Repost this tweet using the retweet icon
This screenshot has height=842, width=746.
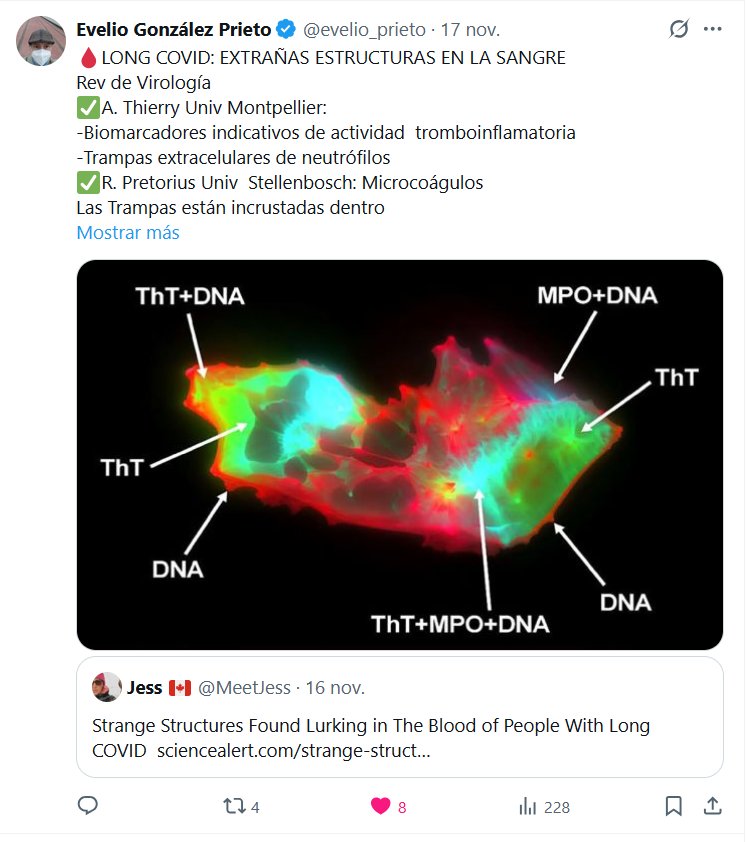(x=234, y=806)
